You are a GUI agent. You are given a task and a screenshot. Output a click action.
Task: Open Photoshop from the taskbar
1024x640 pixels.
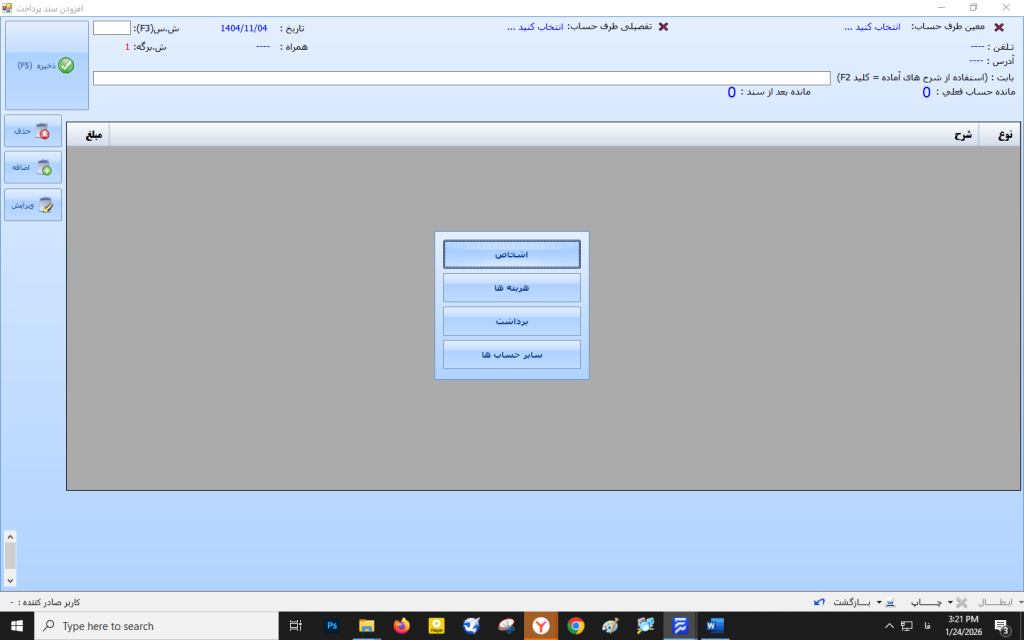[332, 626]
